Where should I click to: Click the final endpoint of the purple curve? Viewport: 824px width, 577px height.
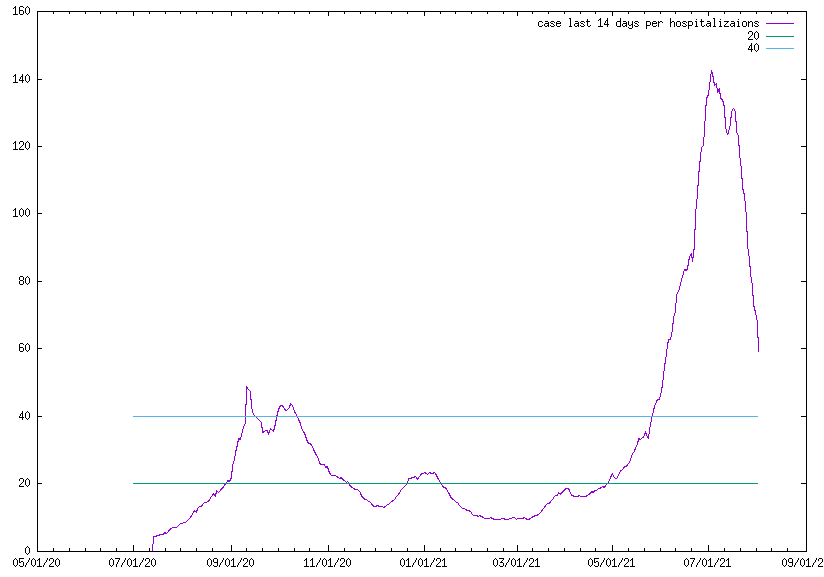(x=758, y=351)
